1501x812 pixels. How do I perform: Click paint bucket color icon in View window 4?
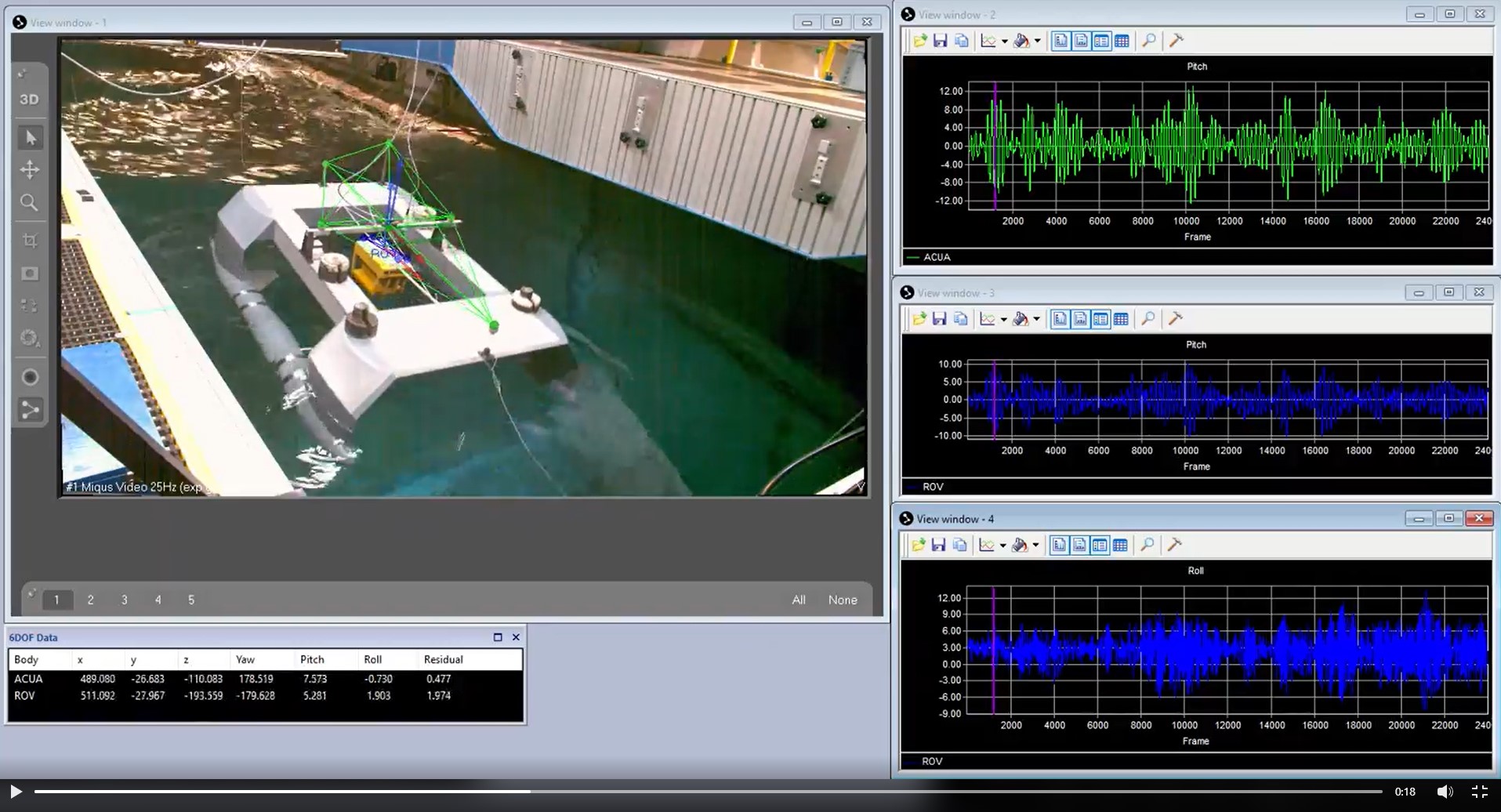click(1020, 545)
